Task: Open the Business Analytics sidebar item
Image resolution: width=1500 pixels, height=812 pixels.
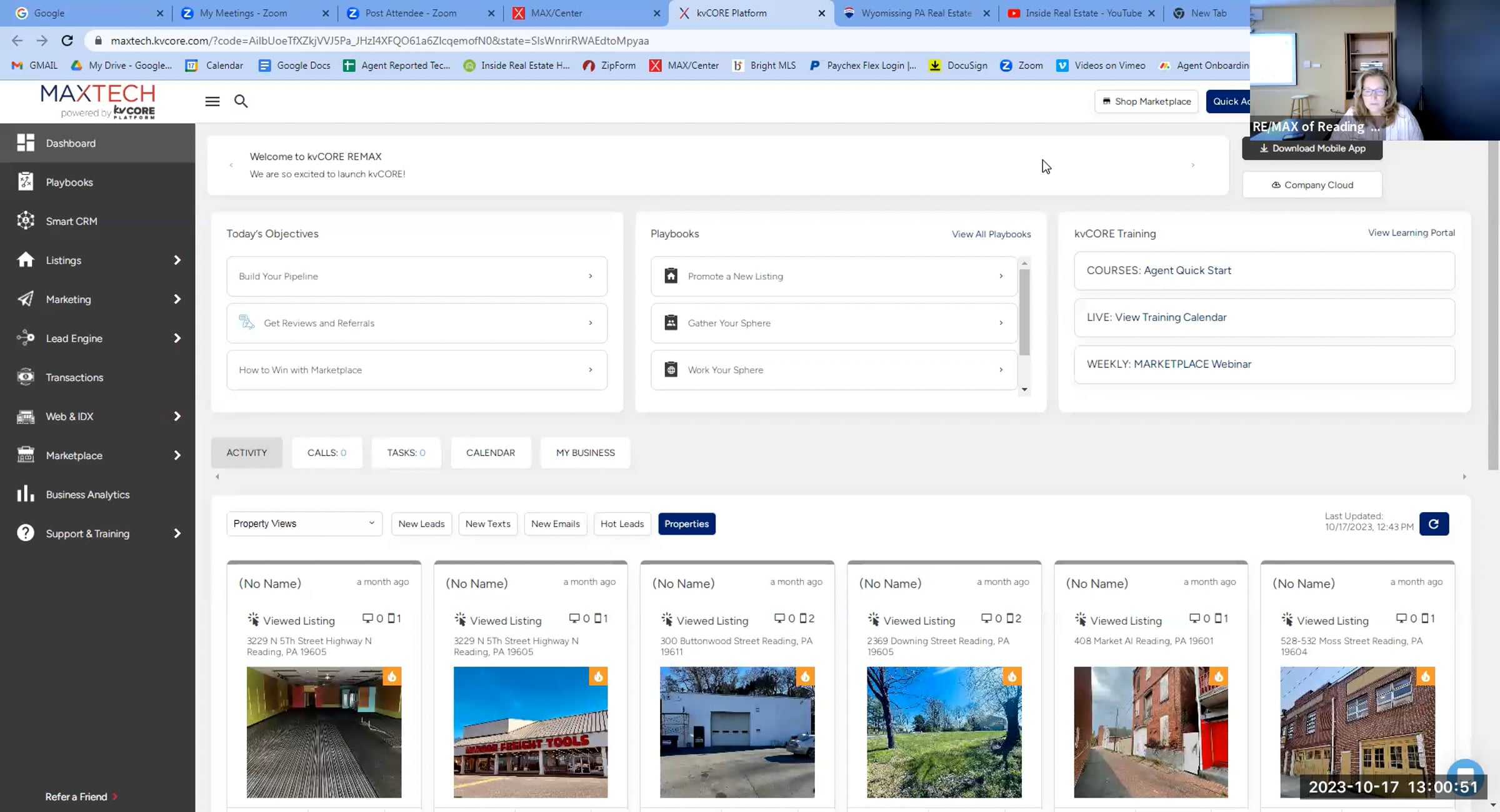Action: coord(87,494)
